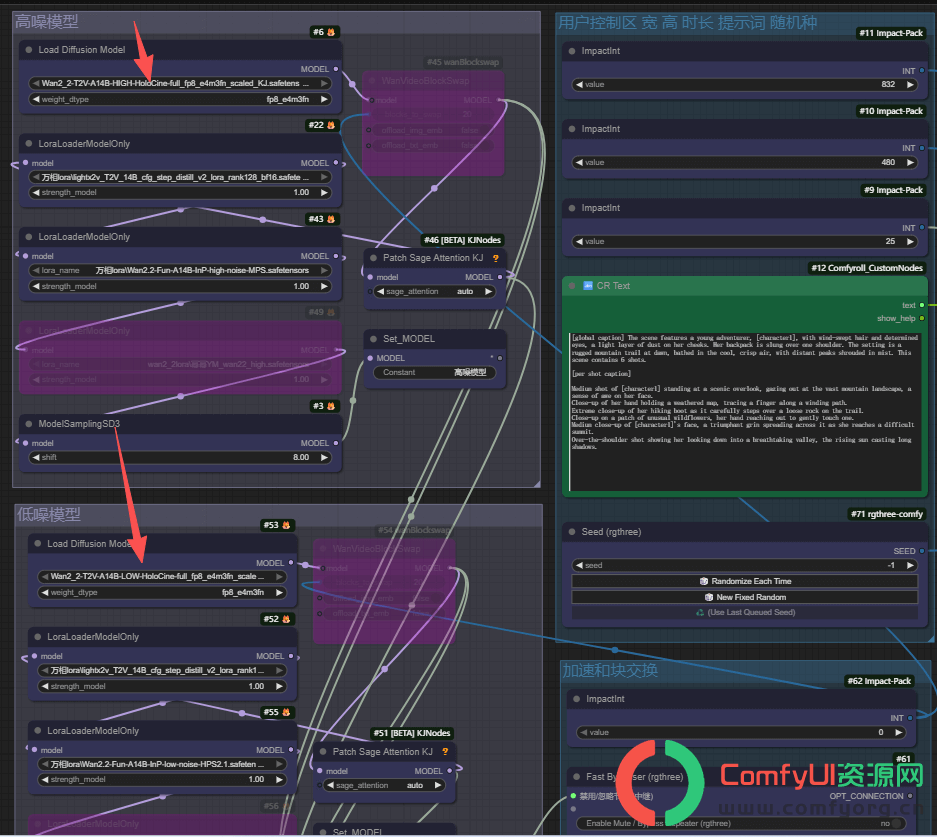Toggle offload_img_emb in WanVideoBlockSwap node #45
This screenshot has height=837, width=937.
pos(432,130)
